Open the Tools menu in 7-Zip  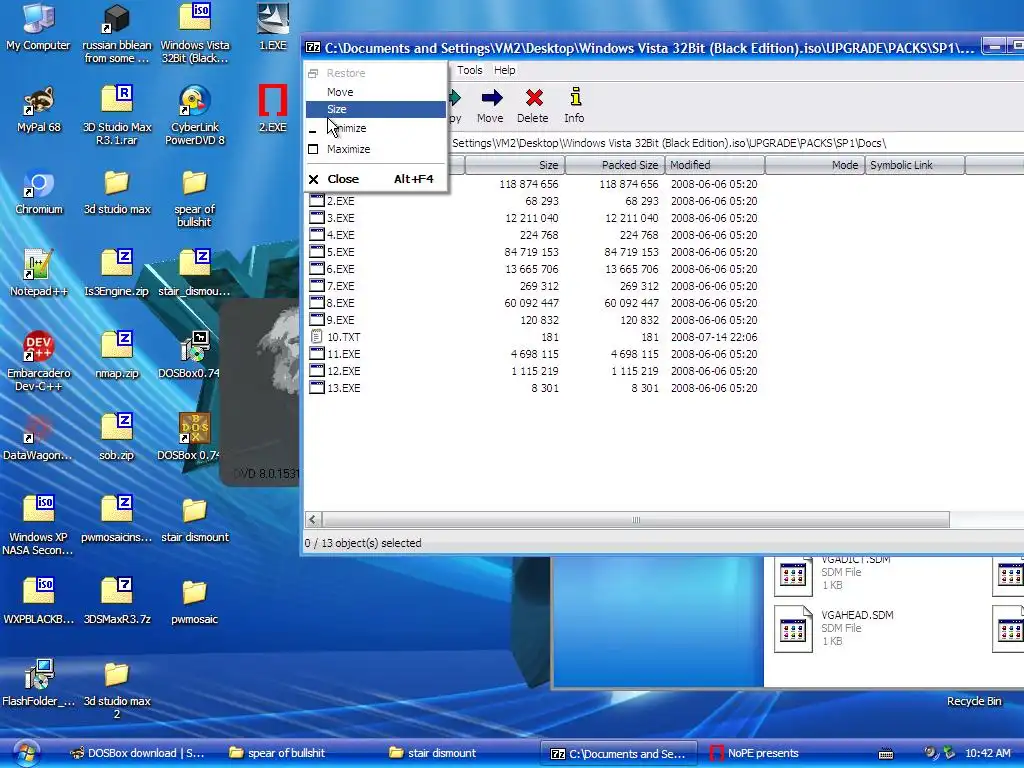click(x=470, y=70)
